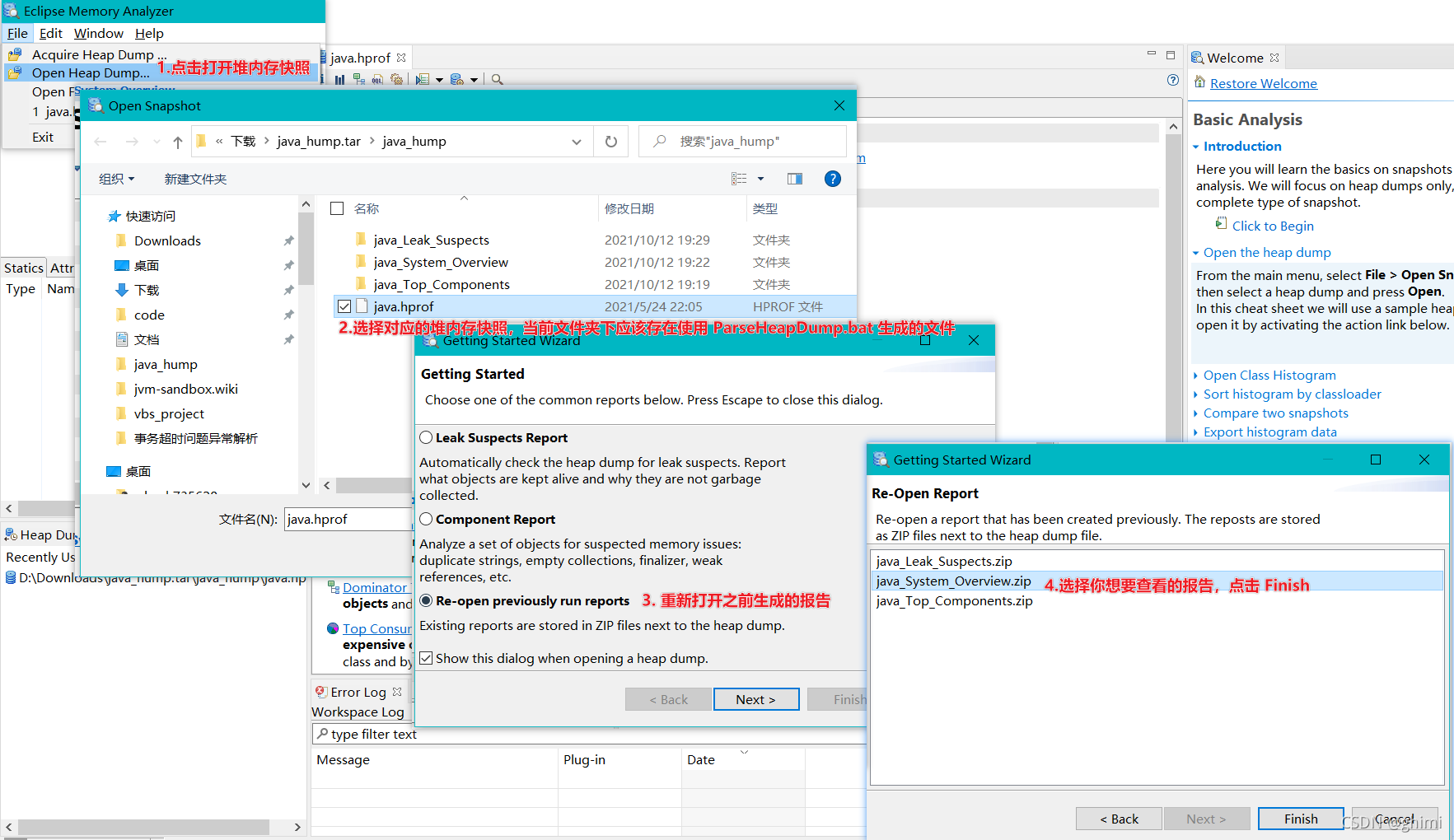
Task: Toggle the preview pane icon in Open Snapshot
Action: click(x=795, y=179)
